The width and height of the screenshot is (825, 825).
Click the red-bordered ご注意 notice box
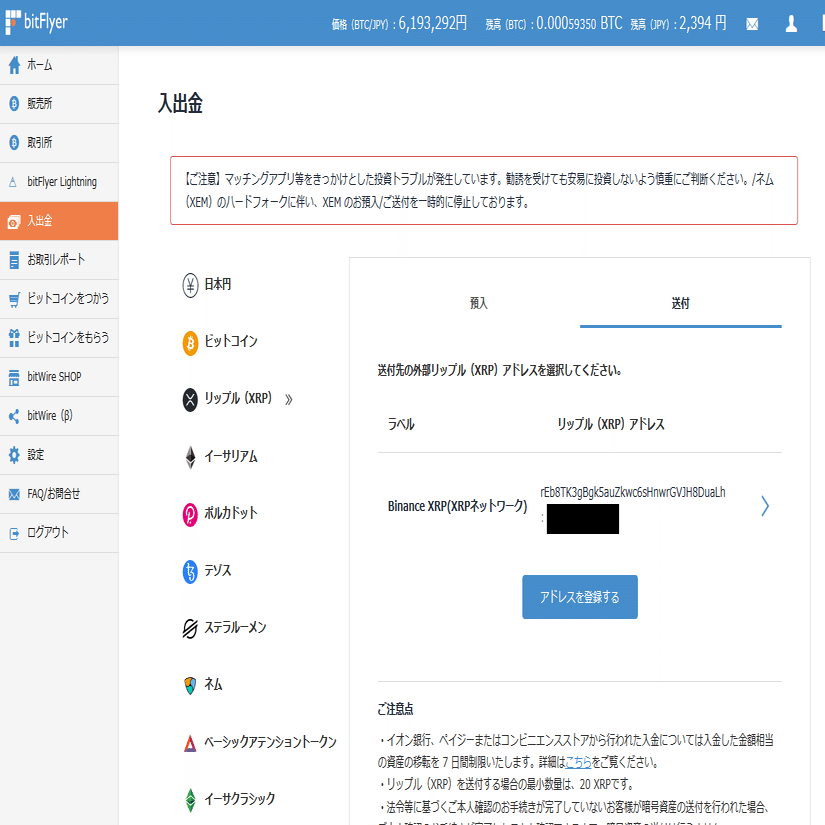[484, 190]
